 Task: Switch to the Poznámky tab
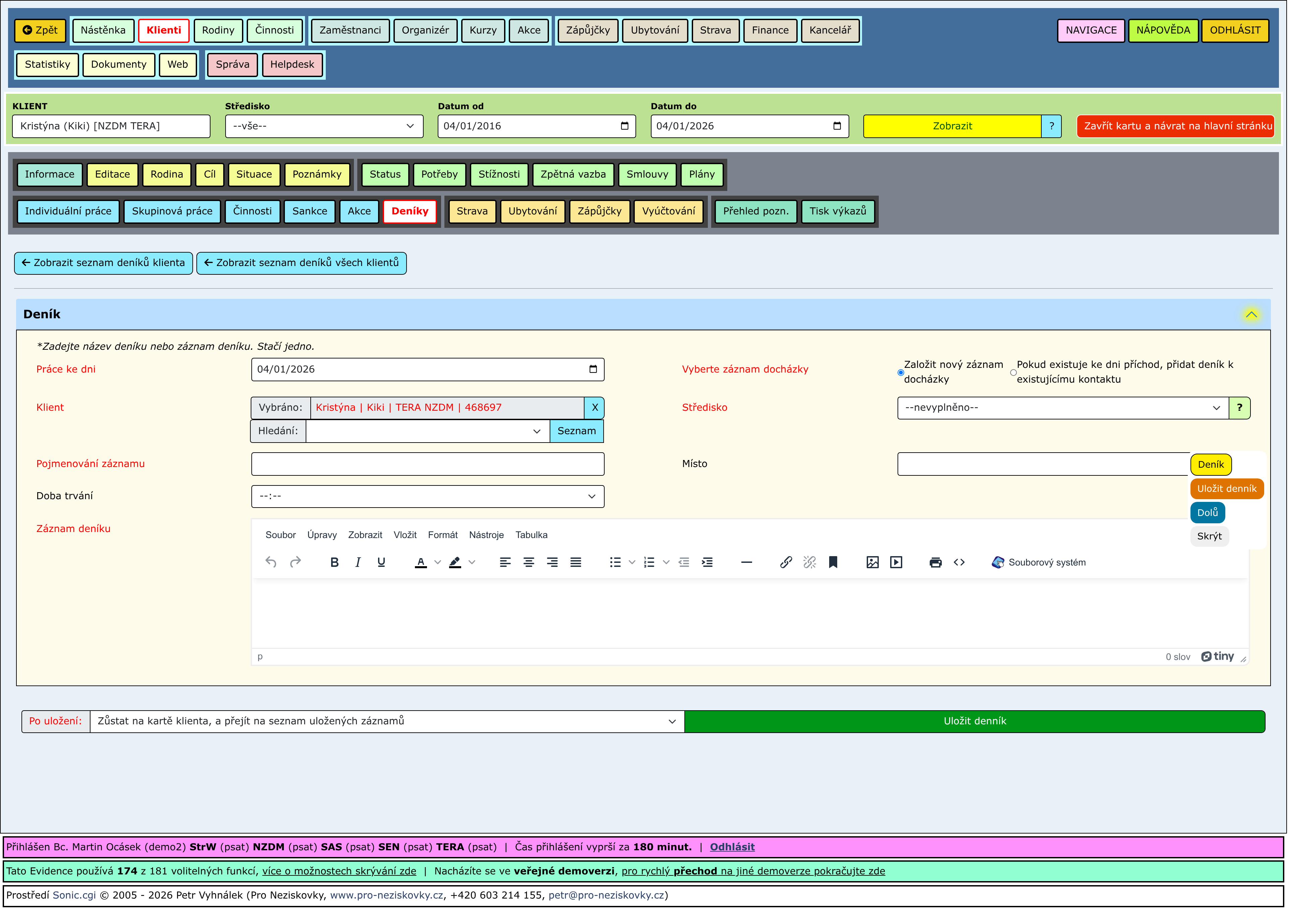pos(317,175)
